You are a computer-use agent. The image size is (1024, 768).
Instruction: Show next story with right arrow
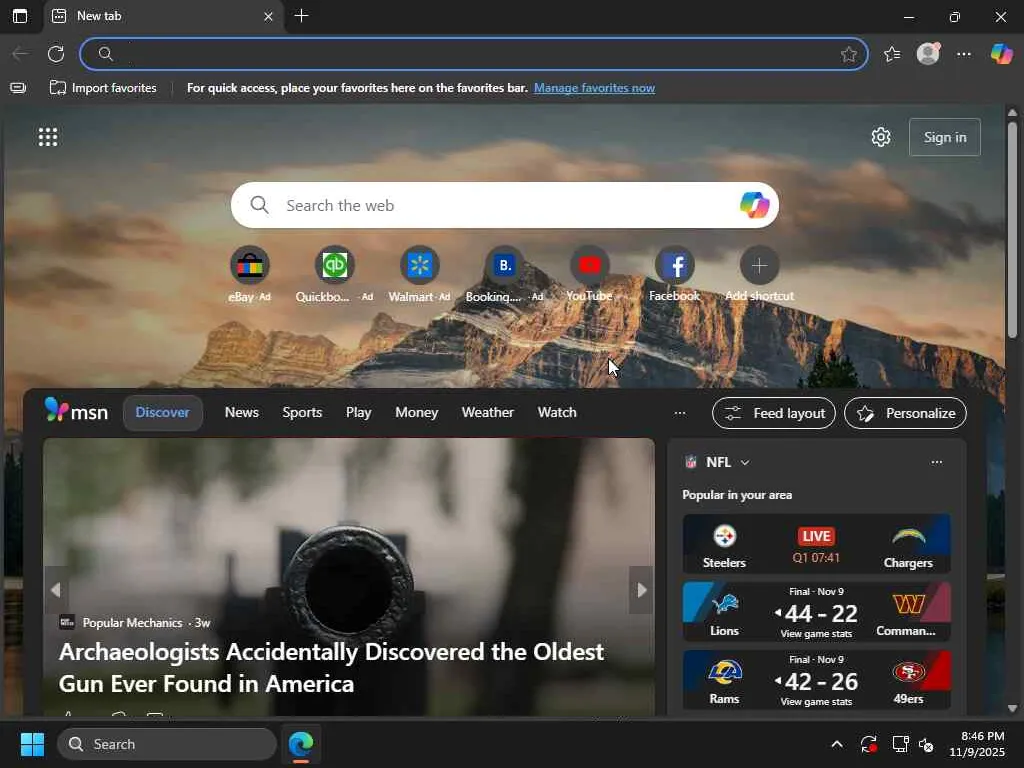[x=641, y=590]
